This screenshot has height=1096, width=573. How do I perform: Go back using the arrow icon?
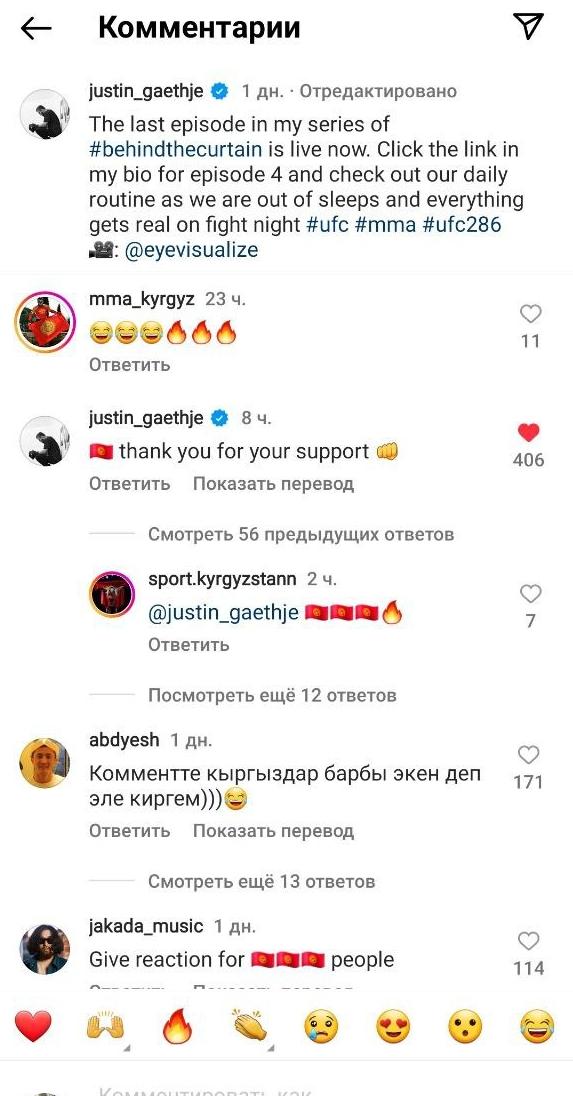pyautogui.click(x=36, y=28)
